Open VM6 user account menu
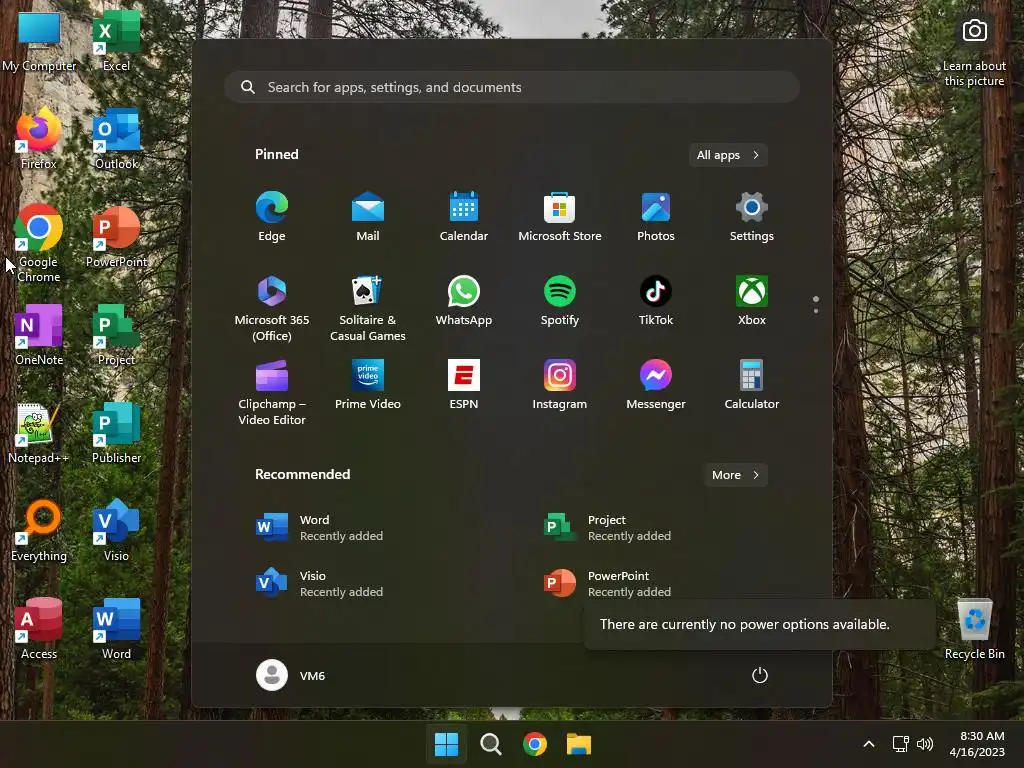1024x768 pixels. click(291, 675)
